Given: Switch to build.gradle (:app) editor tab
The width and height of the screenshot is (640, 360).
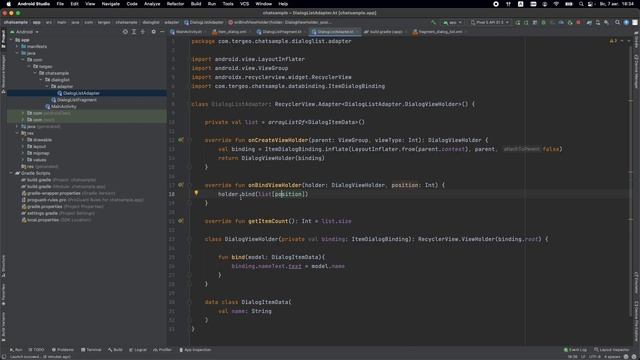Looking at the screenshot, I should [x=383, y=32].
